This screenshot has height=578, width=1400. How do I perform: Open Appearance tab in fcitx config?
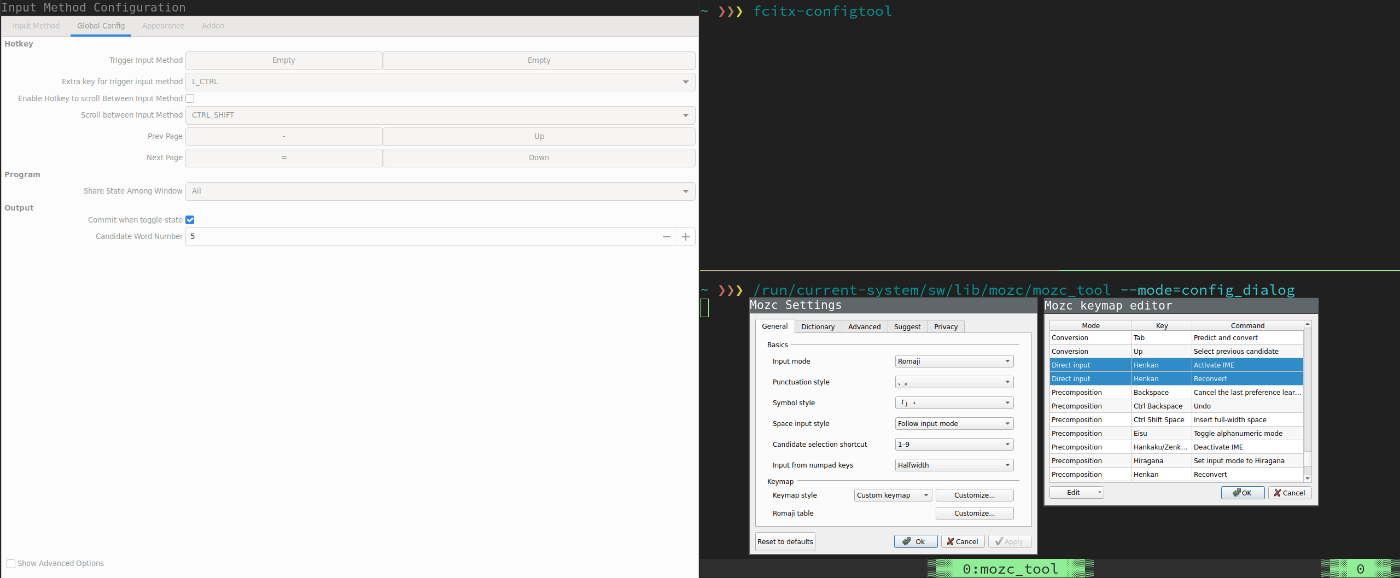[163, 26]
